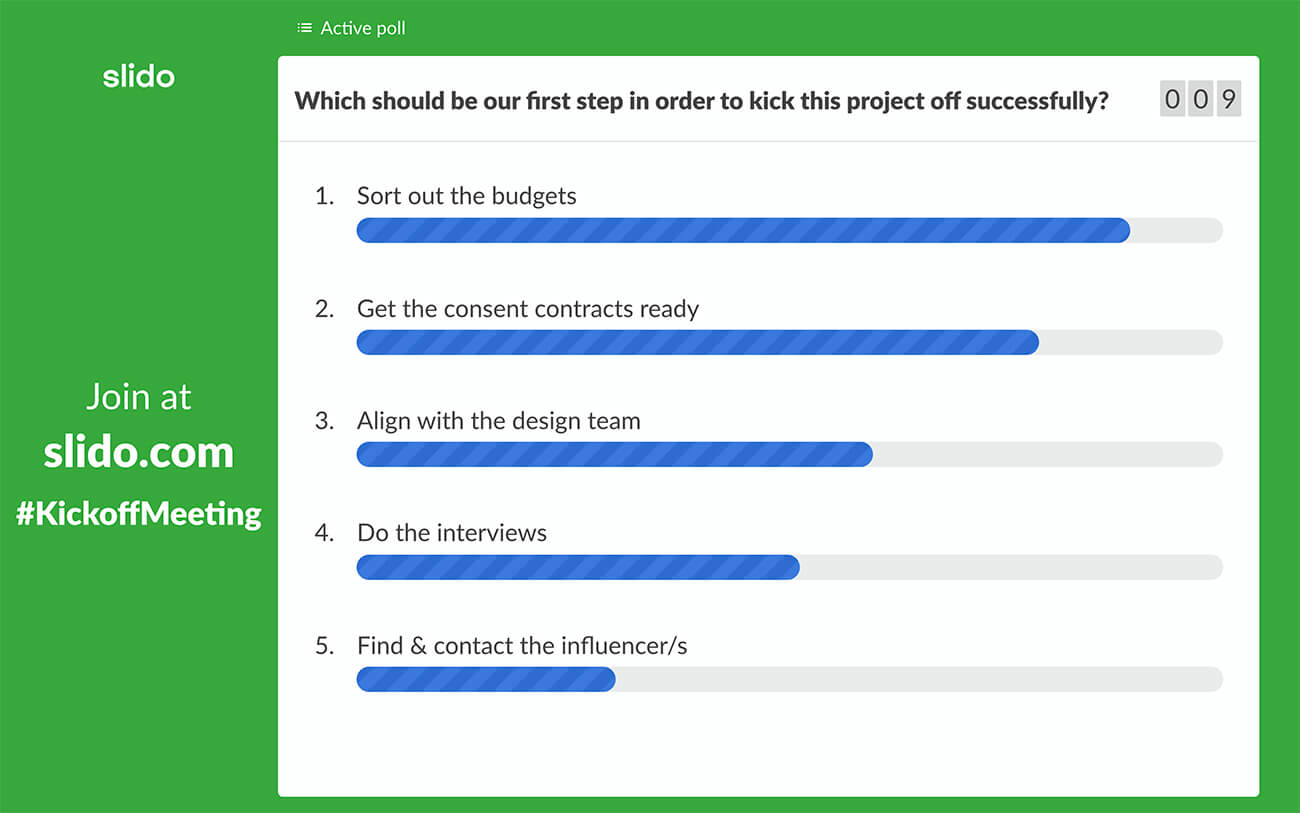Open the slido.com join link
The width and height of the screenshot is (1300, 813).
139,453
